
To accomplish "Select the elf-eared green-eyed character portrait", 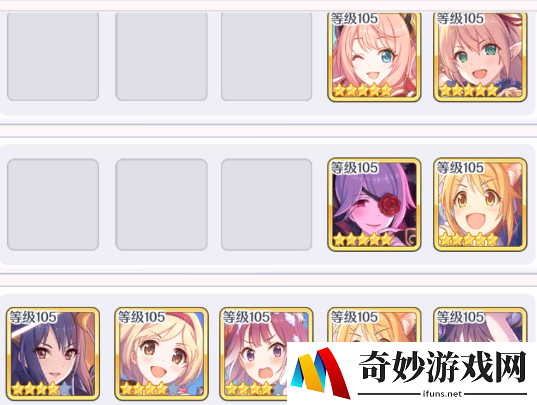I will click(x=480, y=57).
